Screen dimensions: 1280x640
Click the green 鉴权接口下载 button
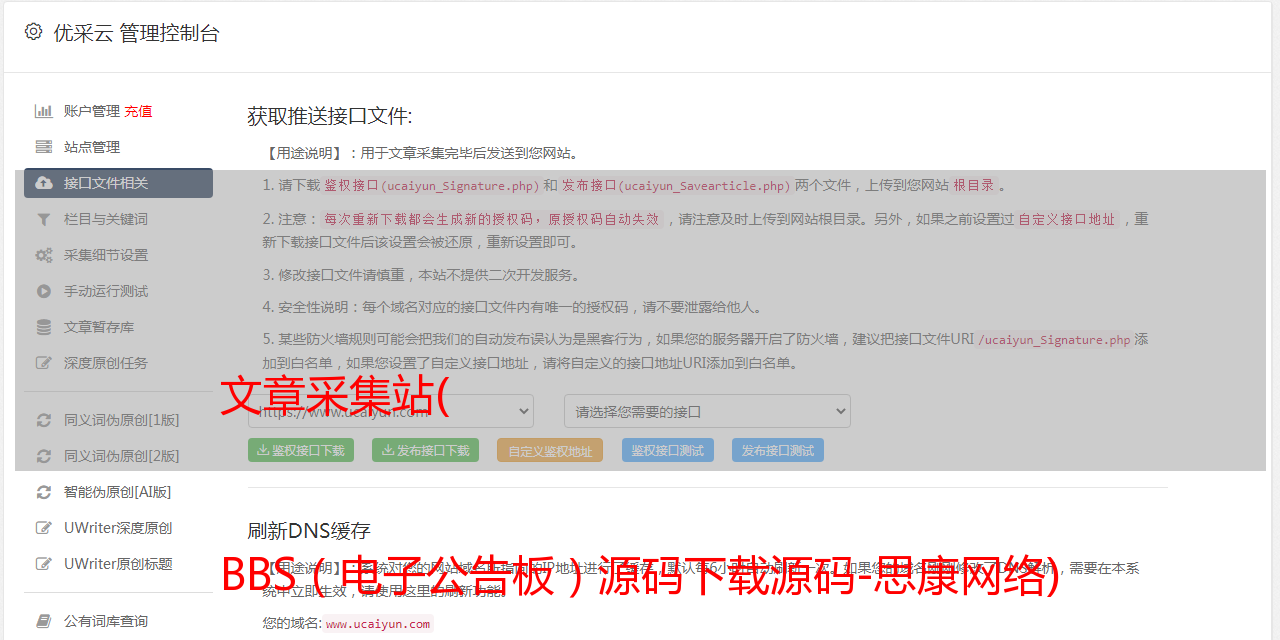click(301, 450)
